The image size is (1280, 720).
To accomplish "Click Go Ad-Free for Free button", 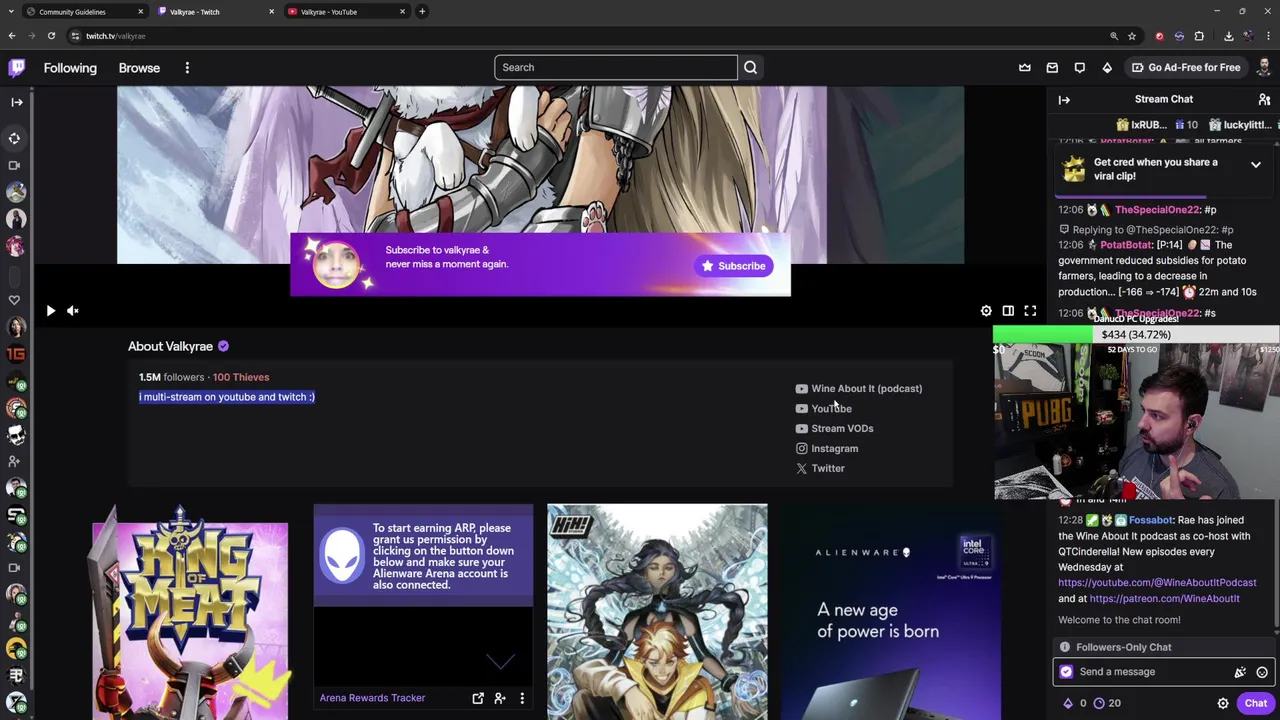I will click(x=1186, y=67).
